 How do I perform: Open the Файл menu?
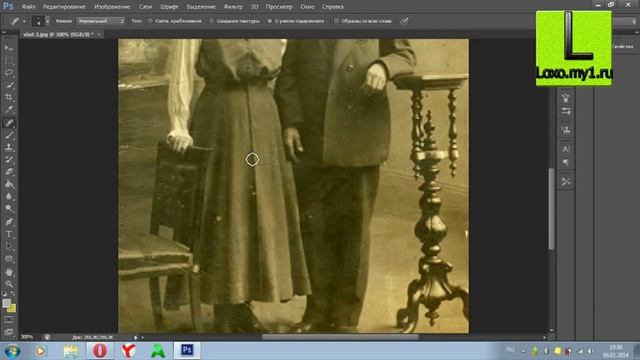[x=28, y=7]
